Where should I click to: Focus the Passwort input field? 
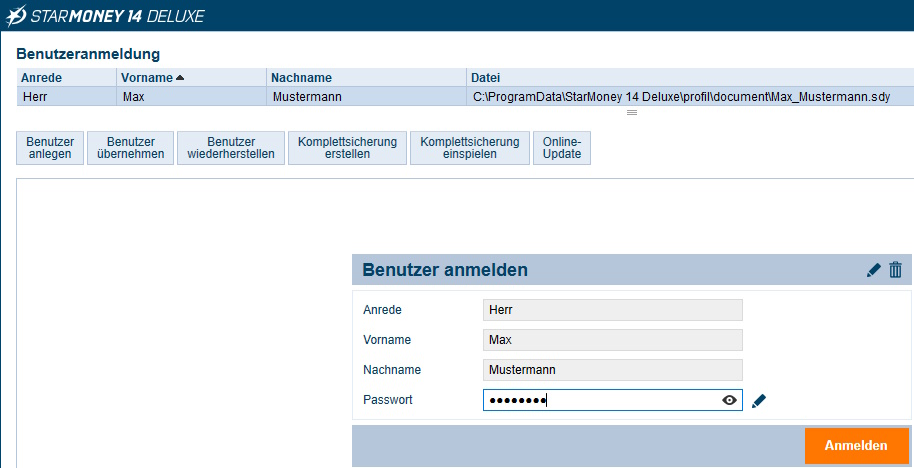pos(600,401)
